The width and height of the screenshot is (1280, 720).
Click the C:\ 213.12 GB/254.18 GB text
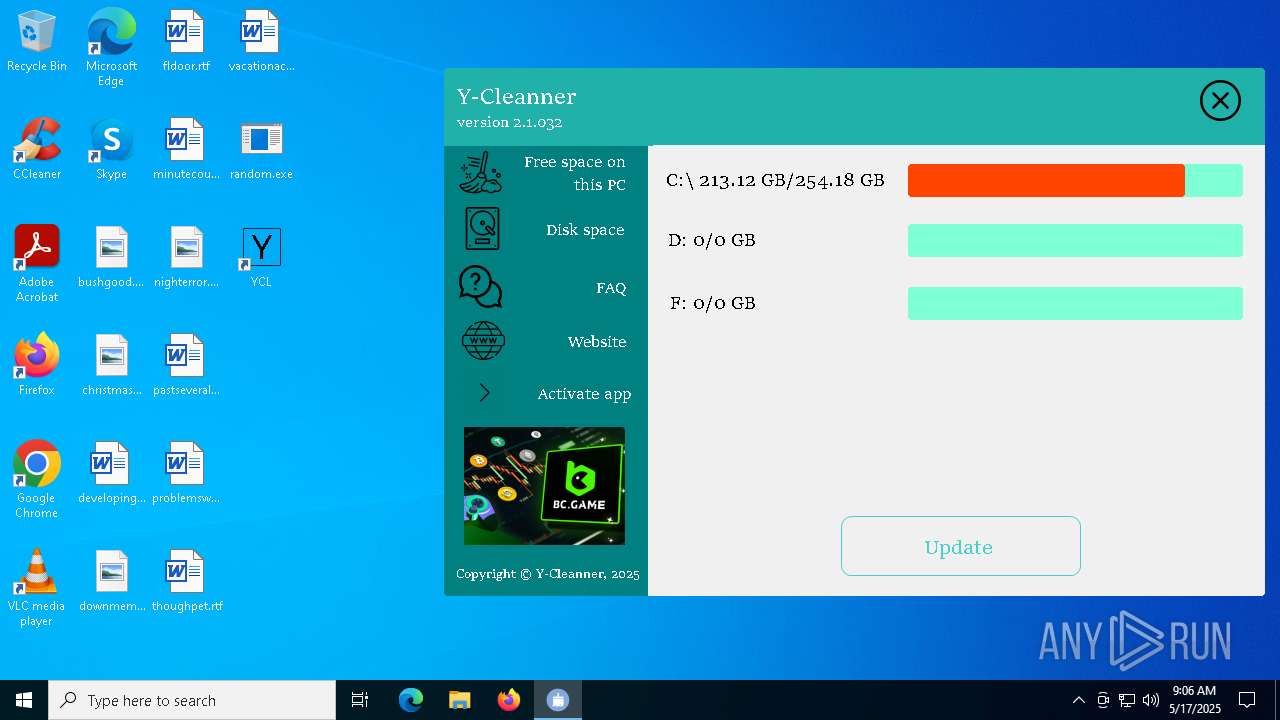[x=775, y=181]
